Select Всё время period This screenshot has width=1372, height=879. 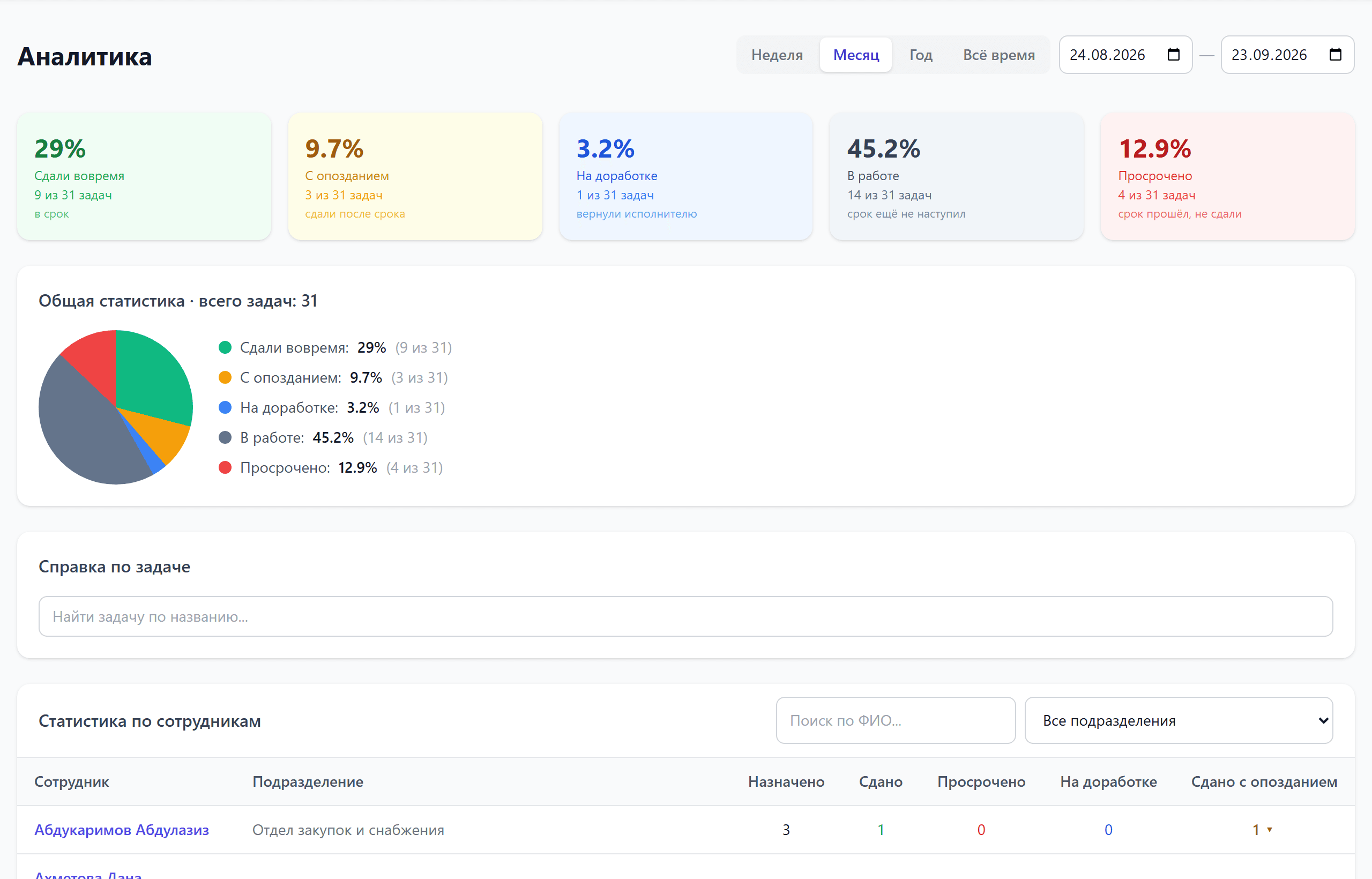coord(999,55)
